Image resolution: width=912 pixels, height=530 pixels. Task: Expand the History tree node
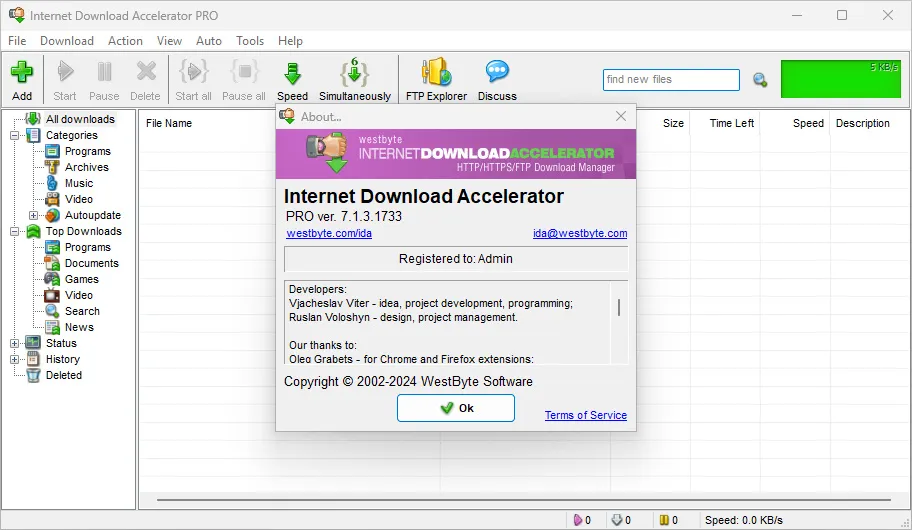click(15, 360)
